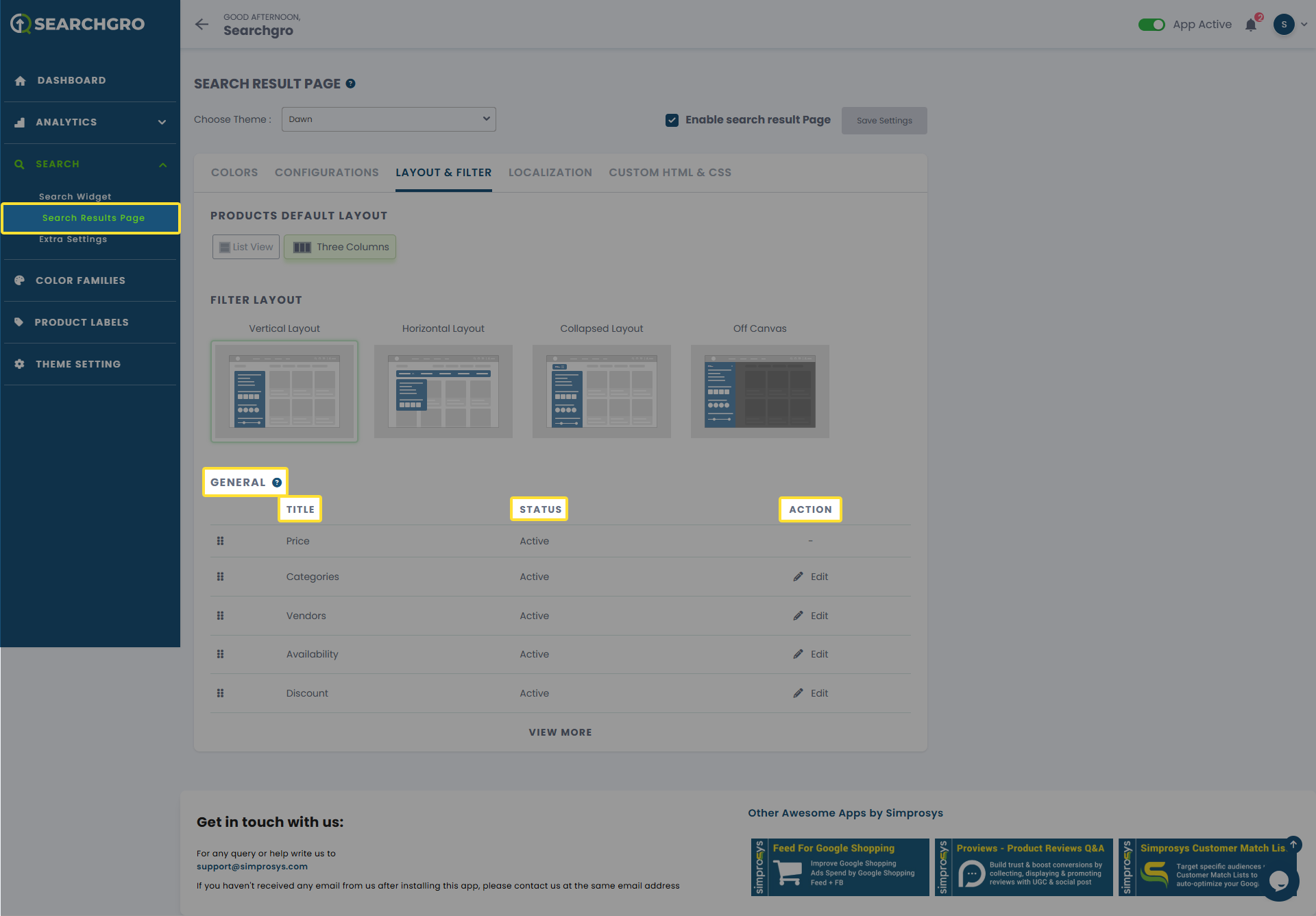The height and width of the screenshot is (916, 1316).
Task: Click help icon next to Search Result Page
Action: (350, 84)
